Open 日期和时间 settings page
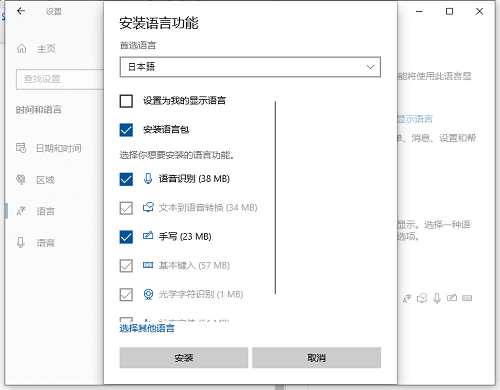This screenshot has height=390, width=500. tap(59, 148)
